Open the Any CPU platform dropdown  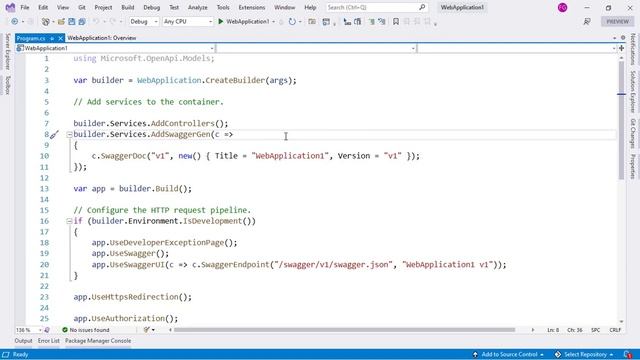187,22
